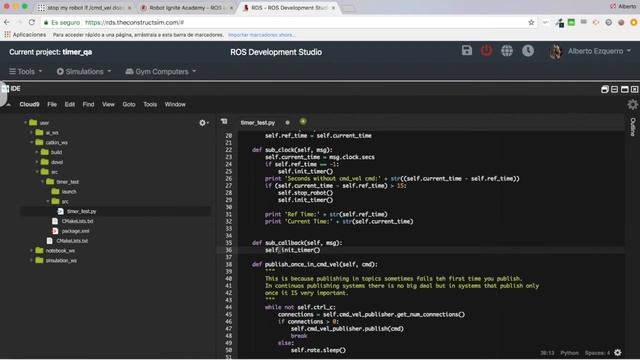Screen dimensions: 640x360
Task: Click the Spaces: 4 indentation setting
Action: (x=597, y=353)
